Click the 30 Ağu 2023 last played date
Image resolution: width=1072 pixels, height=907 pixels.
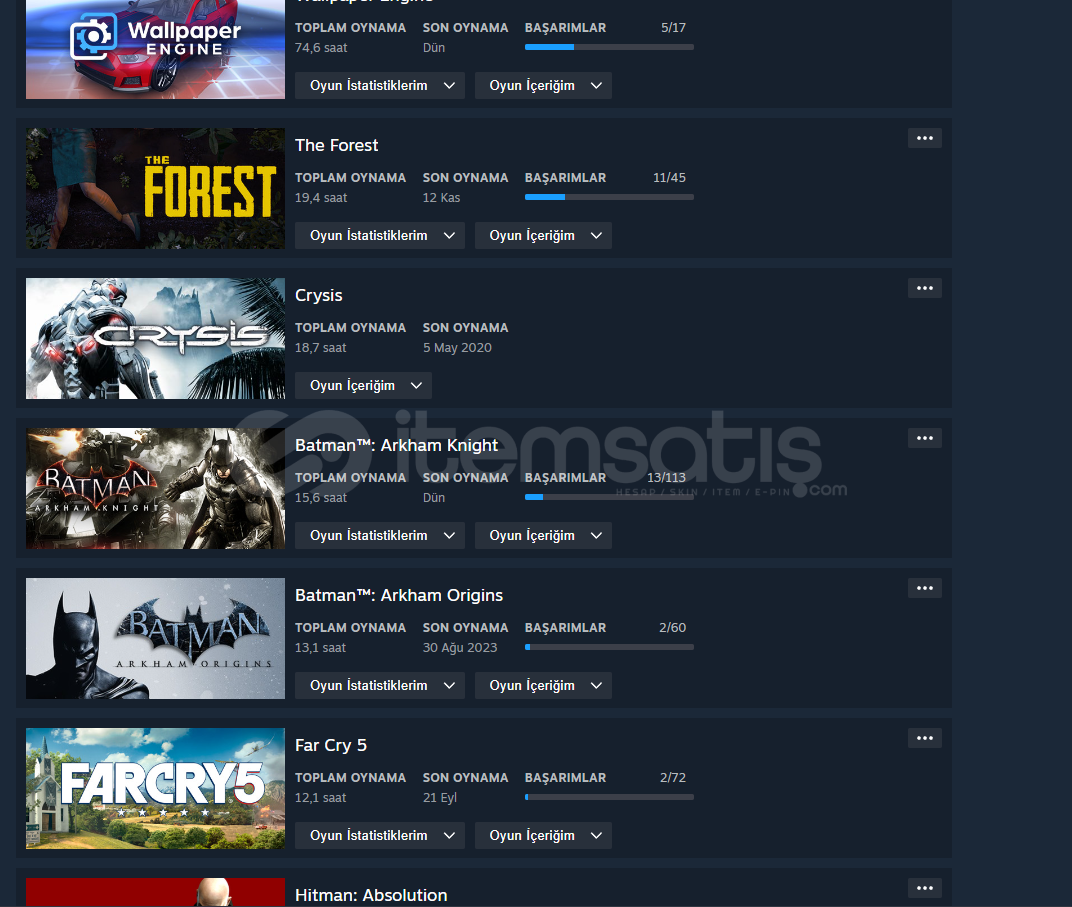coord(460,648)
